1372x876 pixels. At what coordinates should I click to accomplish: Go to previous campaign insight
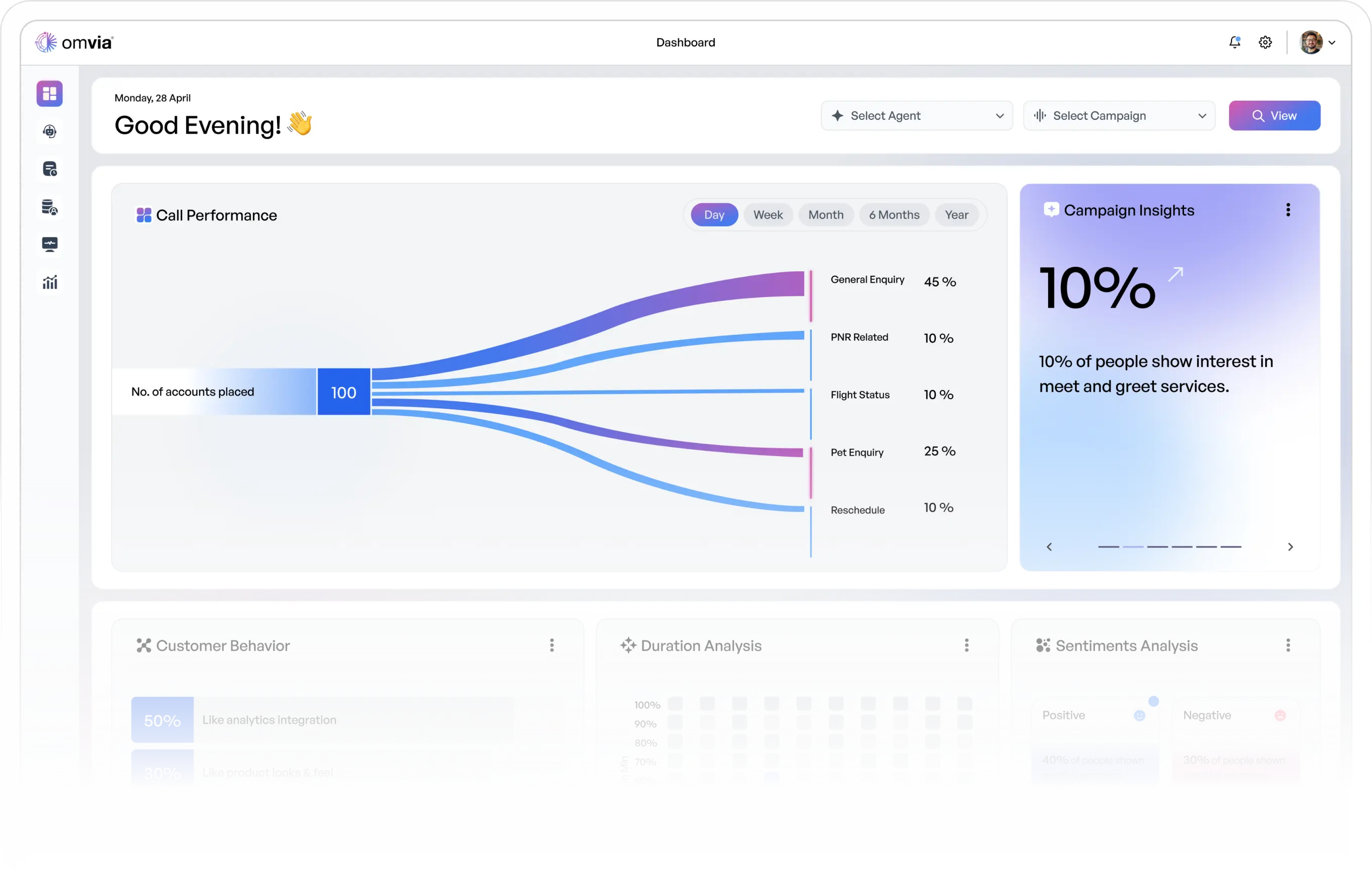[x=1049, y=547]
